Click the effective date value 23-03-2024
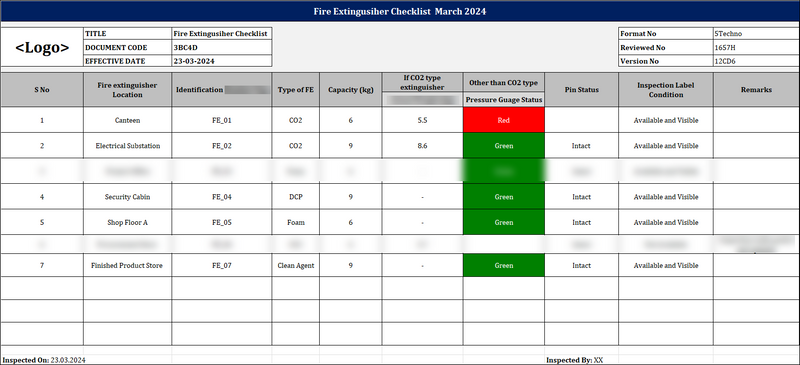Viewport: 800px width, 365px height. coord(222,61)
